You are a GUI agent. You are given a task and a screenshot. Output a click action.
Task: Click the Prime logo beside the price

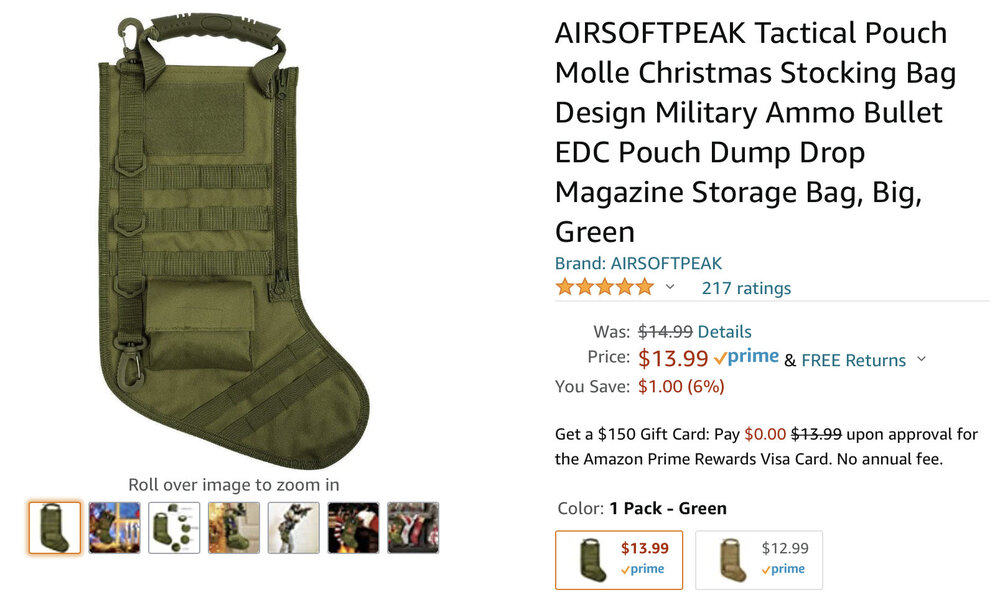point(746,358)
